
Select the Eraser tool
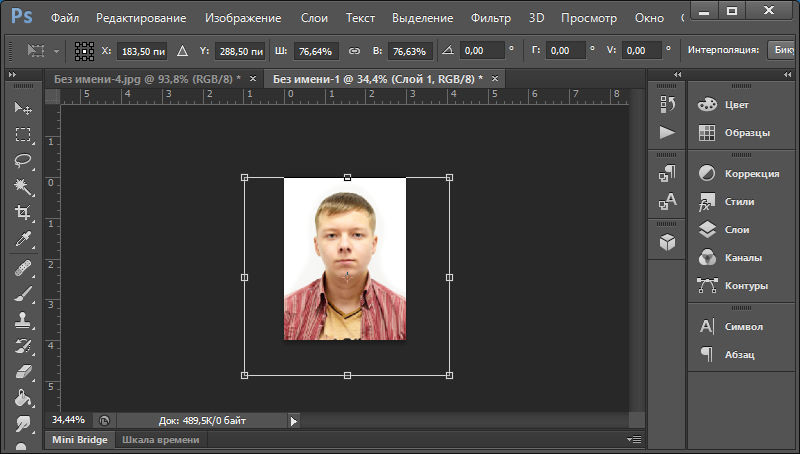click(22, 372)
